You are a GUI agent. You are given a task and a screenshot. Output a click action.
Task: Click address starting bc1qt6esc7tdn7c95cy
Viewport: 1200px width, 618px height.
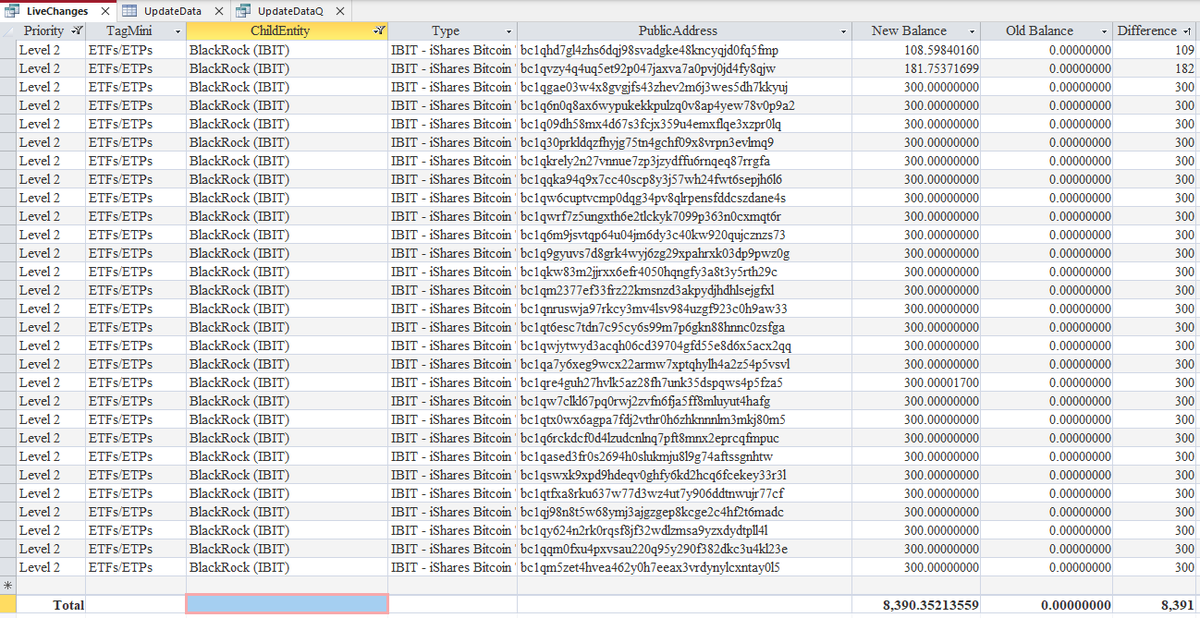pyautogui.click(x=653, y=327)
